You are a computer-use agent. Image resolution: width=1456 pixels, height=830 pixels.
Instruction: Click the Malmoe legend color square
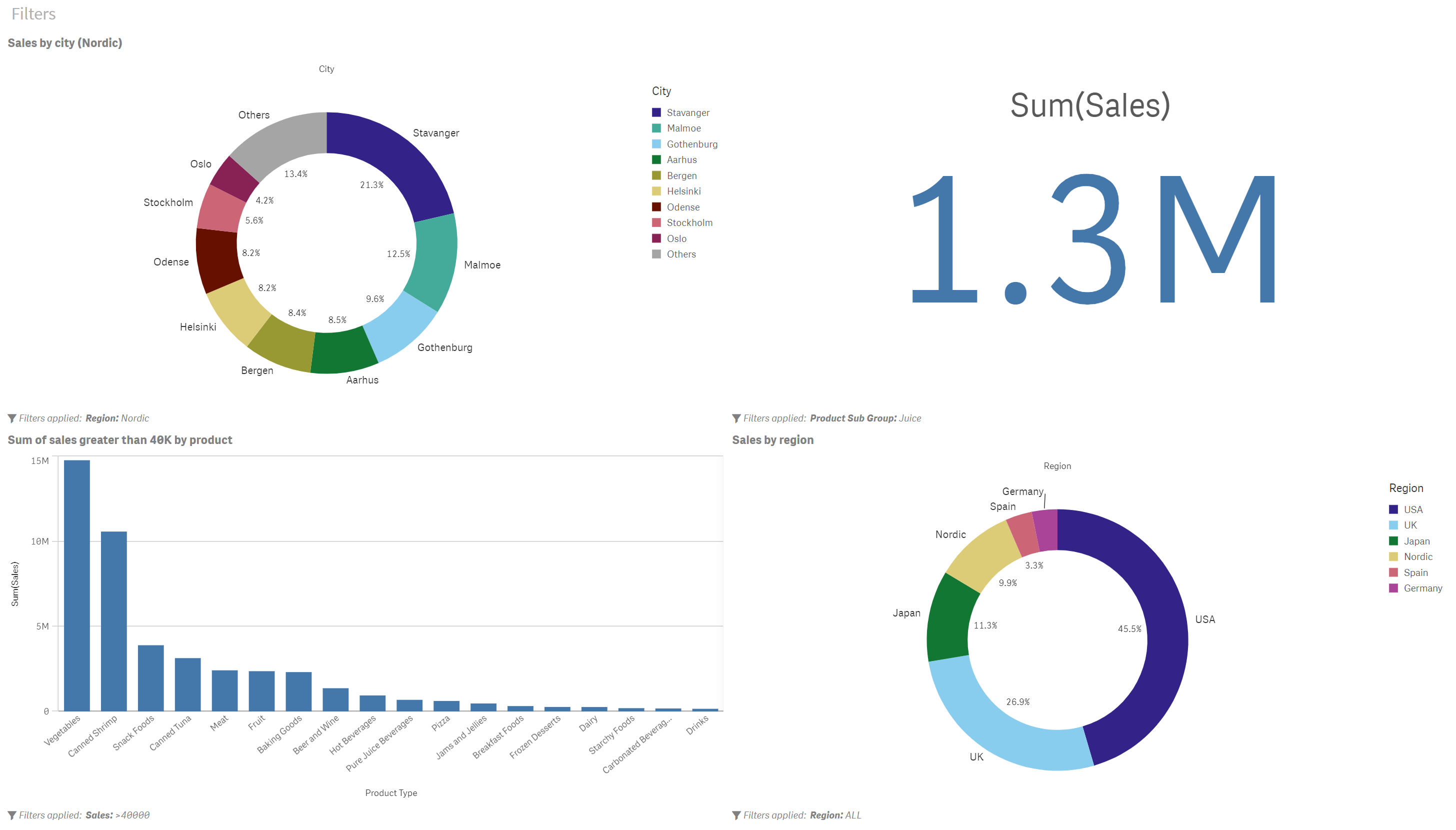pos(656,128)
